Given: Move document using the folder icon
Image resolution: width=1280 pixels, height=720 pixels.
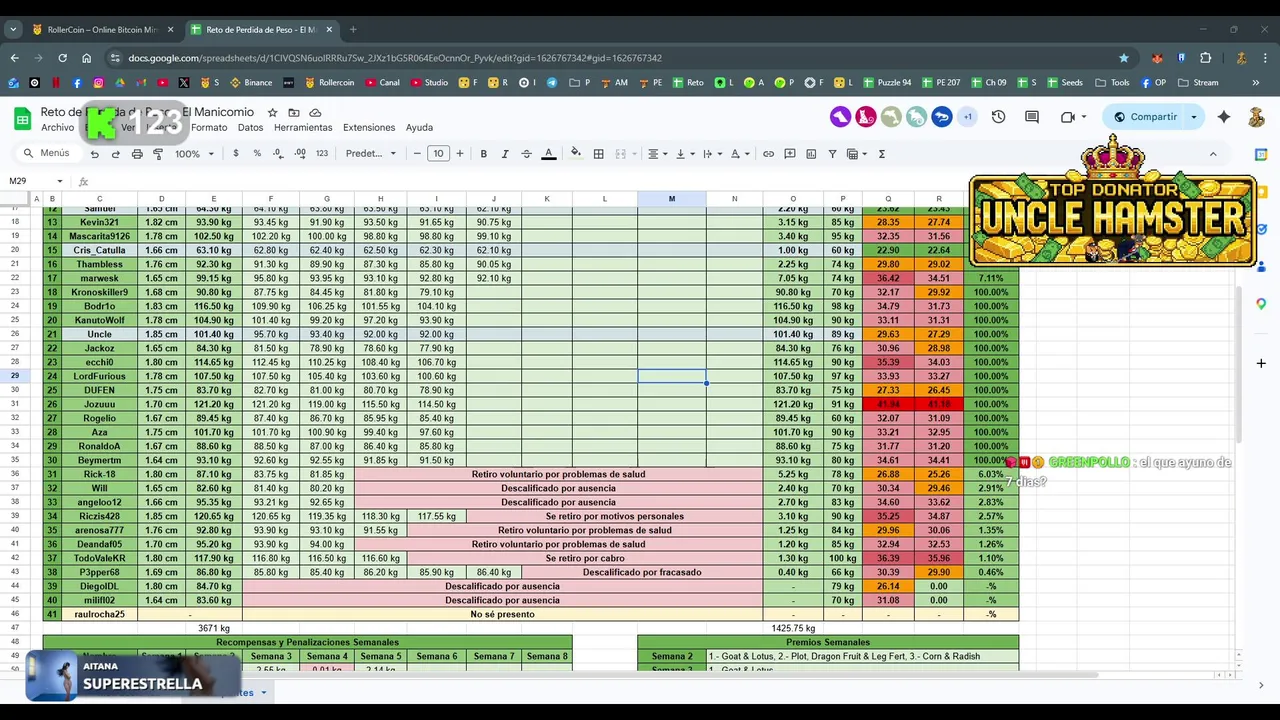Looking at the screenshot, I should coord(293,113).
